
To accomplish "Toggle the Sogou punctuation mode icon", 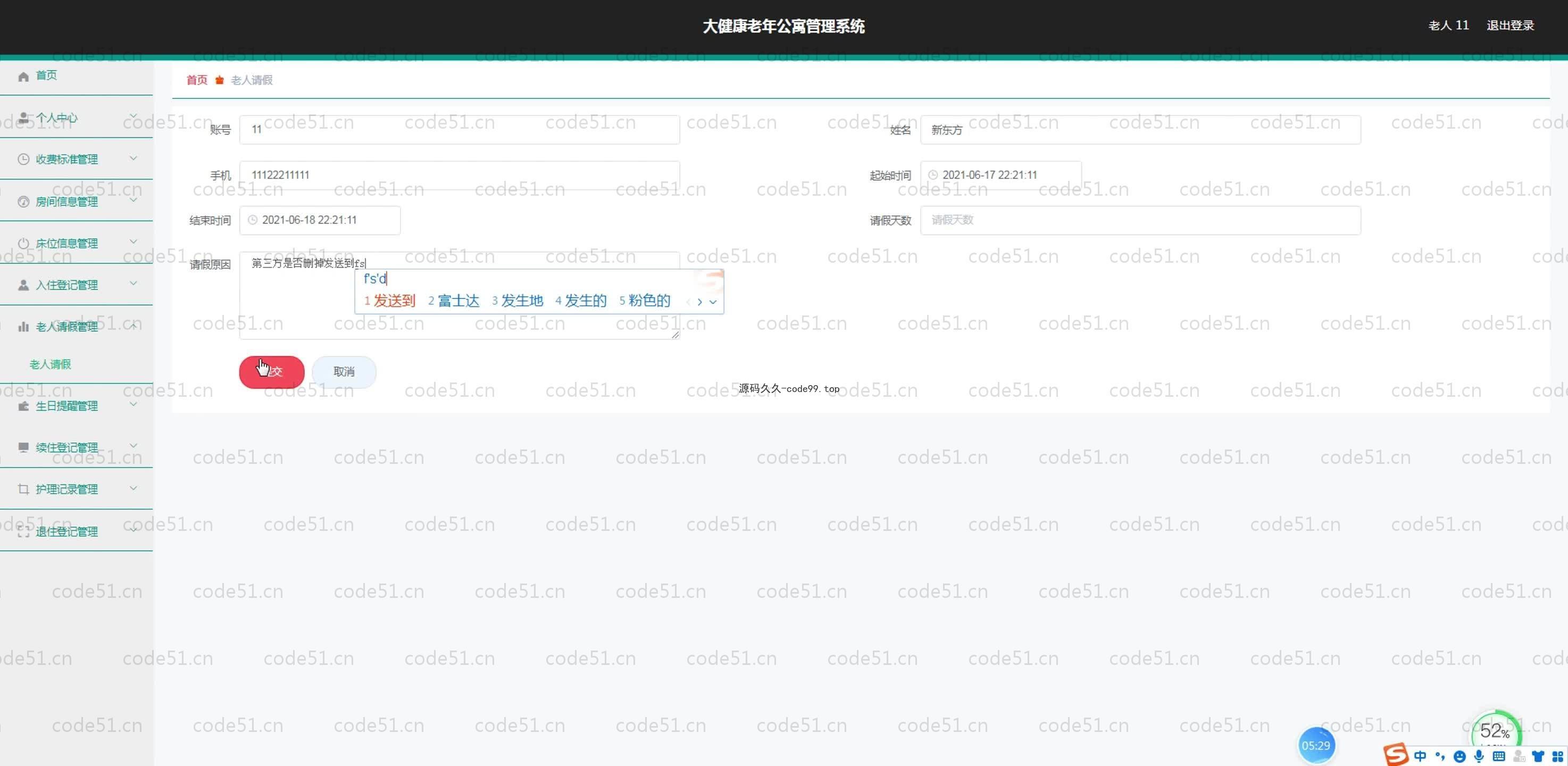I will [x=1440, y=756].
